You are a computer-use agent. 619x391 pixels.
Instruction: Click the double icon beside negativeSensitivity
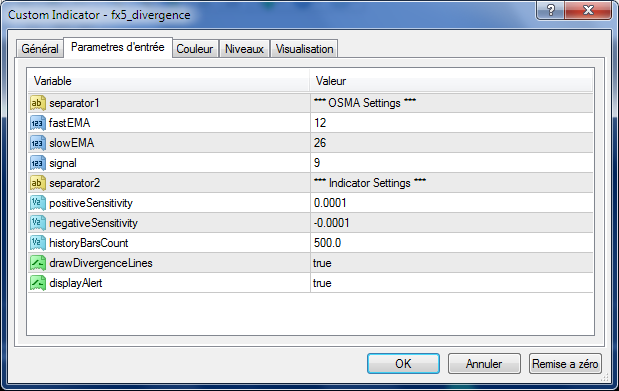(38, 223)
